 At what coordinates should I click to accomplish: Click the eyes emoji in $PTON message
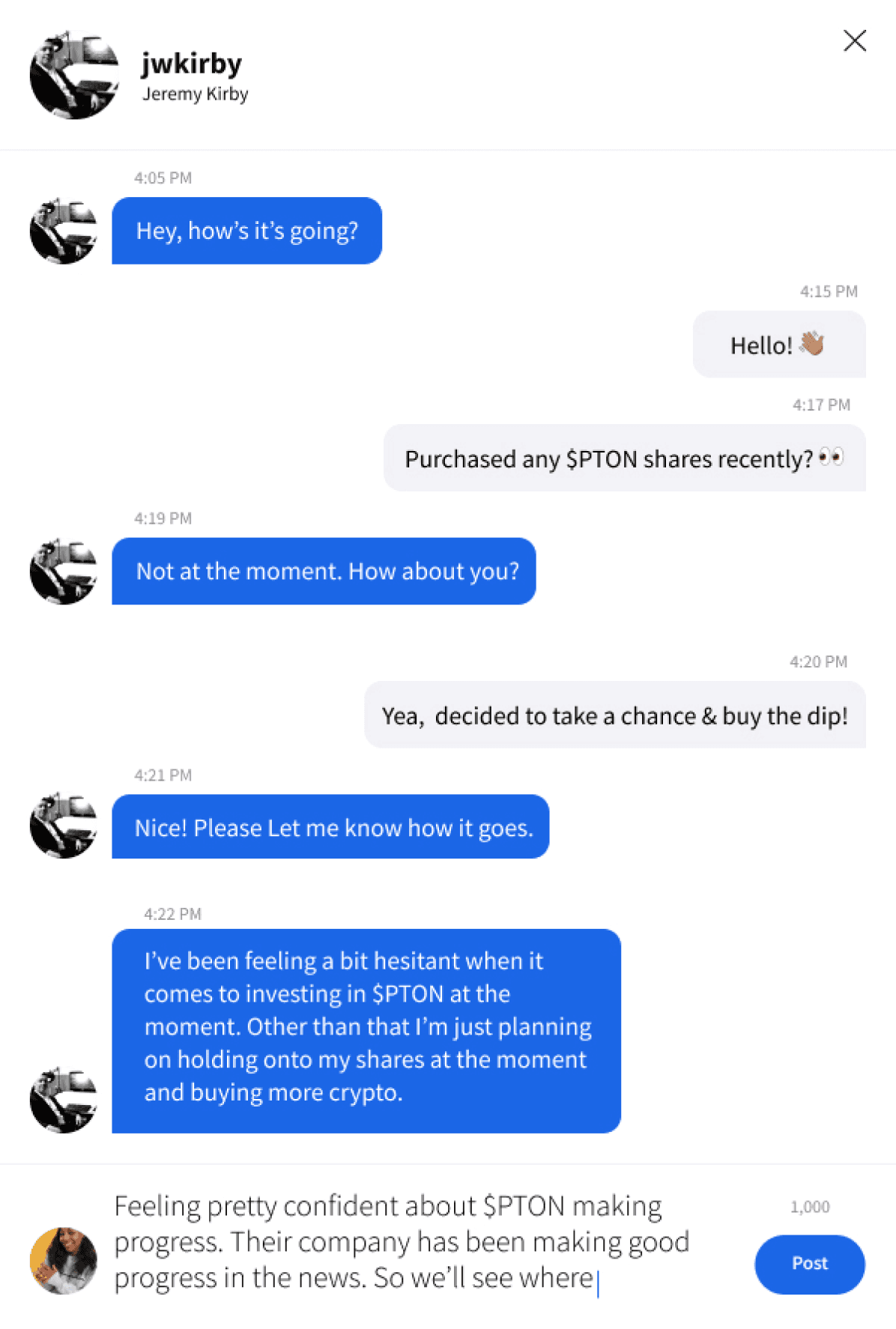832,456
